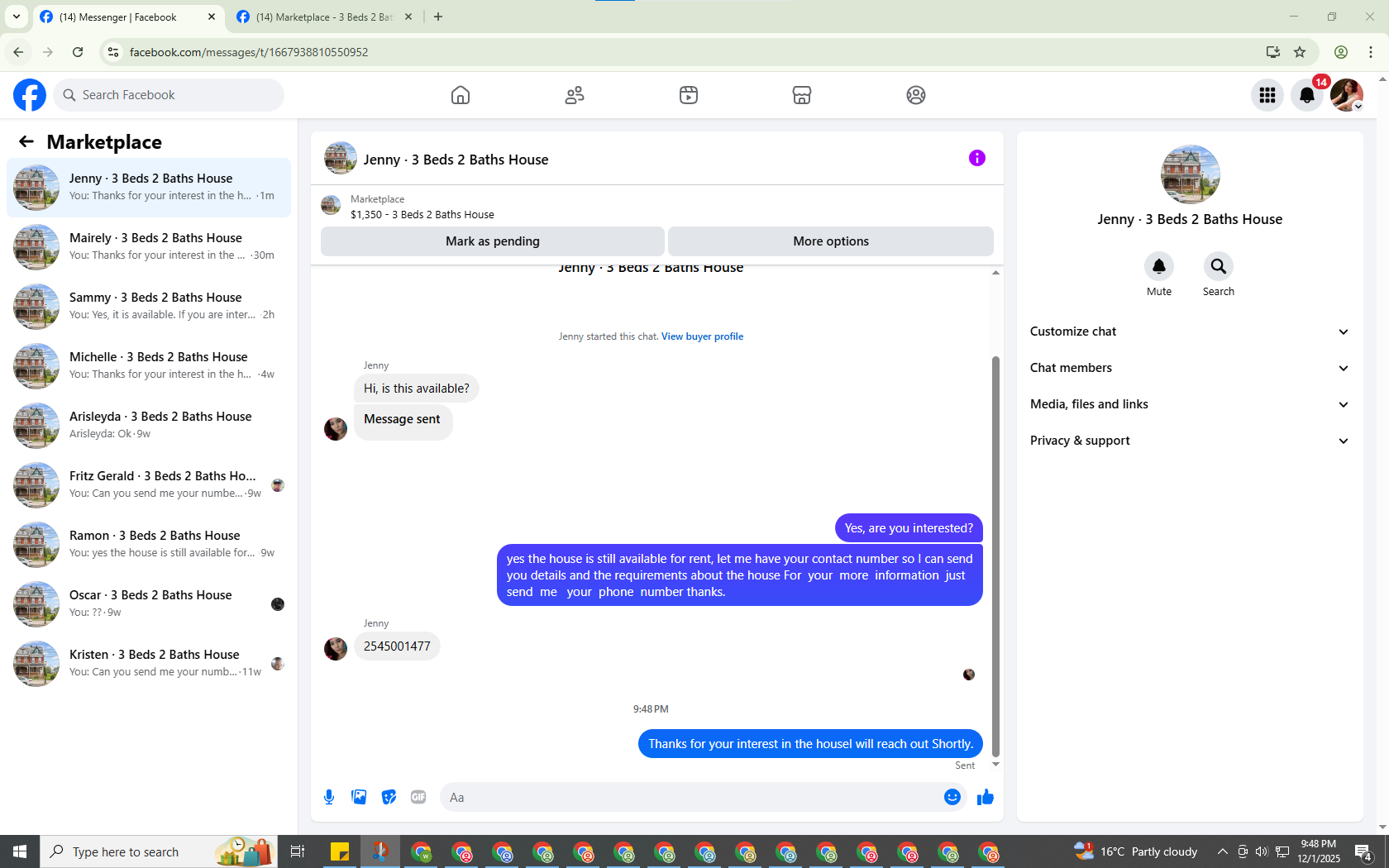
Task: Choose a sticker to send
Action: 389,797
